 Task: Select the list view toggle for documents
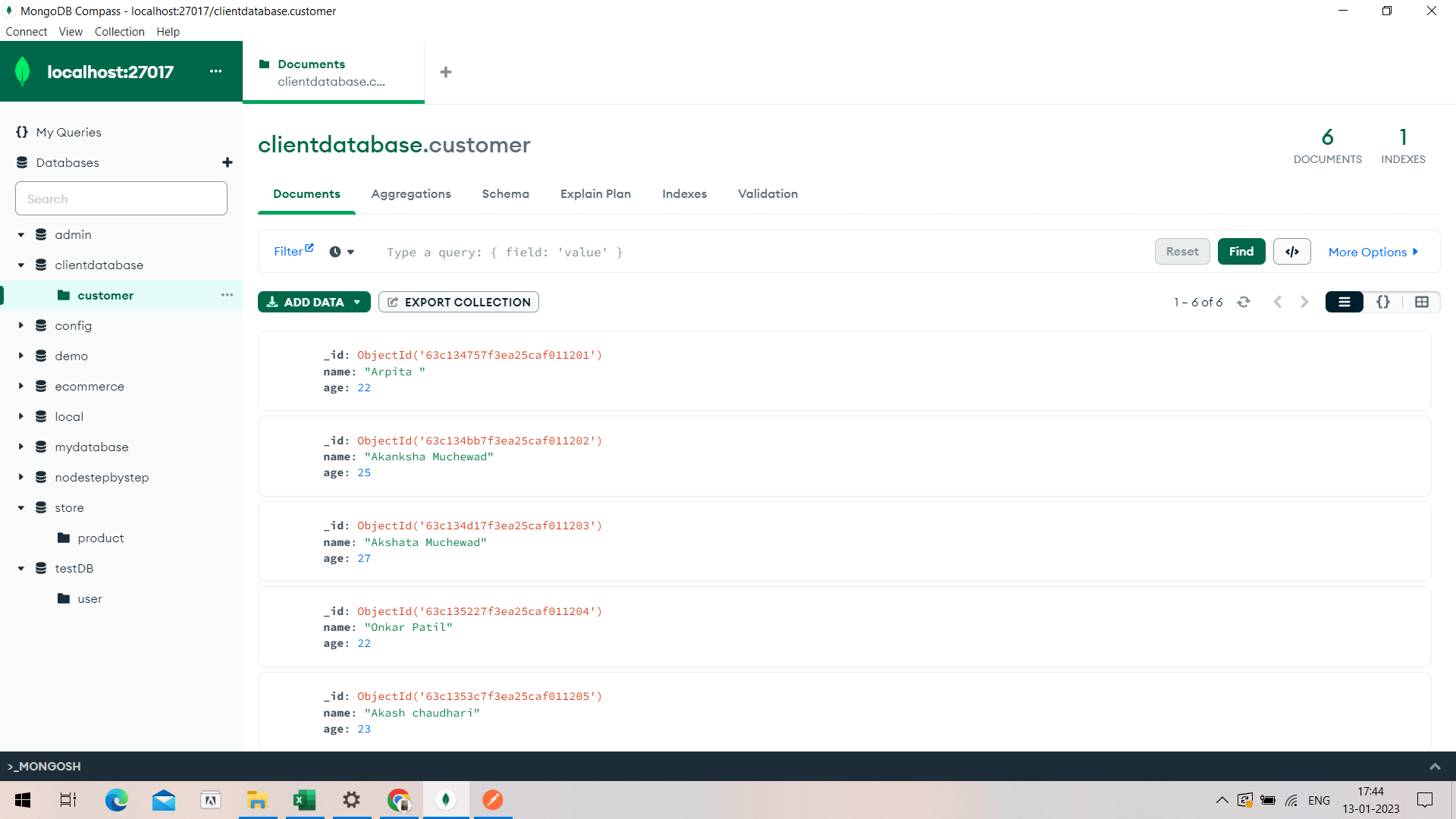(1344, 301)
